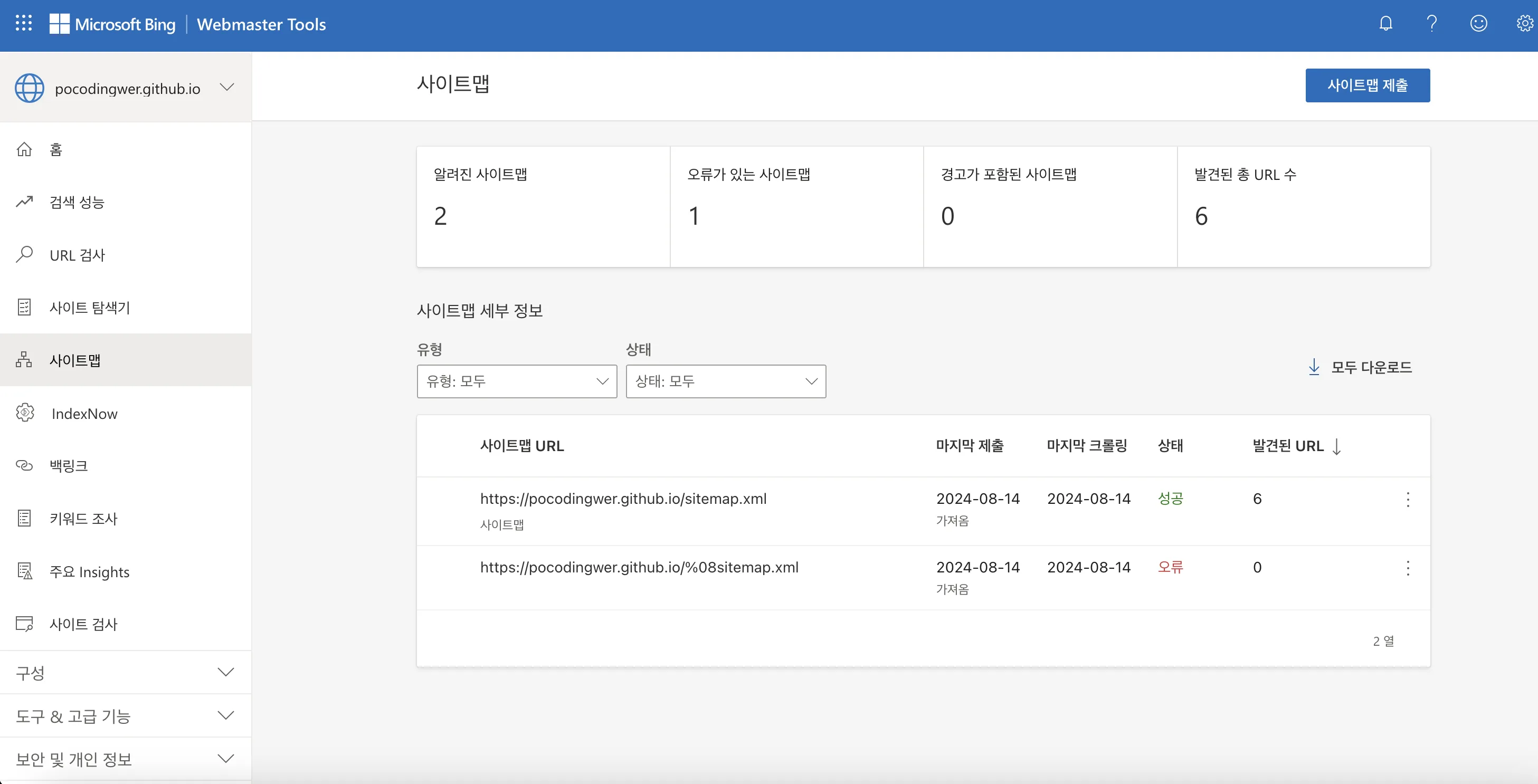Click the 성공 status text
The image size is (1538, 784).
[x=1170, y=499]
